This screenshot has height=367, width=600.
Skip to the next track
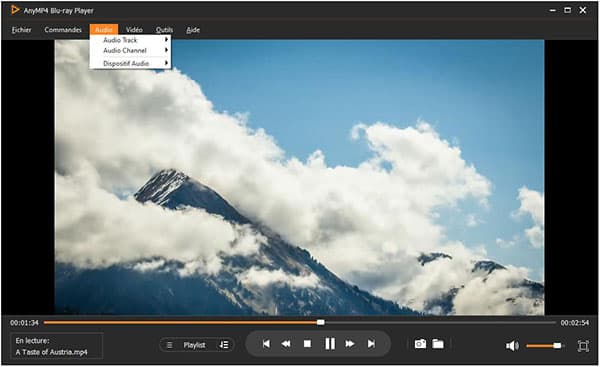tap(371, 344)
